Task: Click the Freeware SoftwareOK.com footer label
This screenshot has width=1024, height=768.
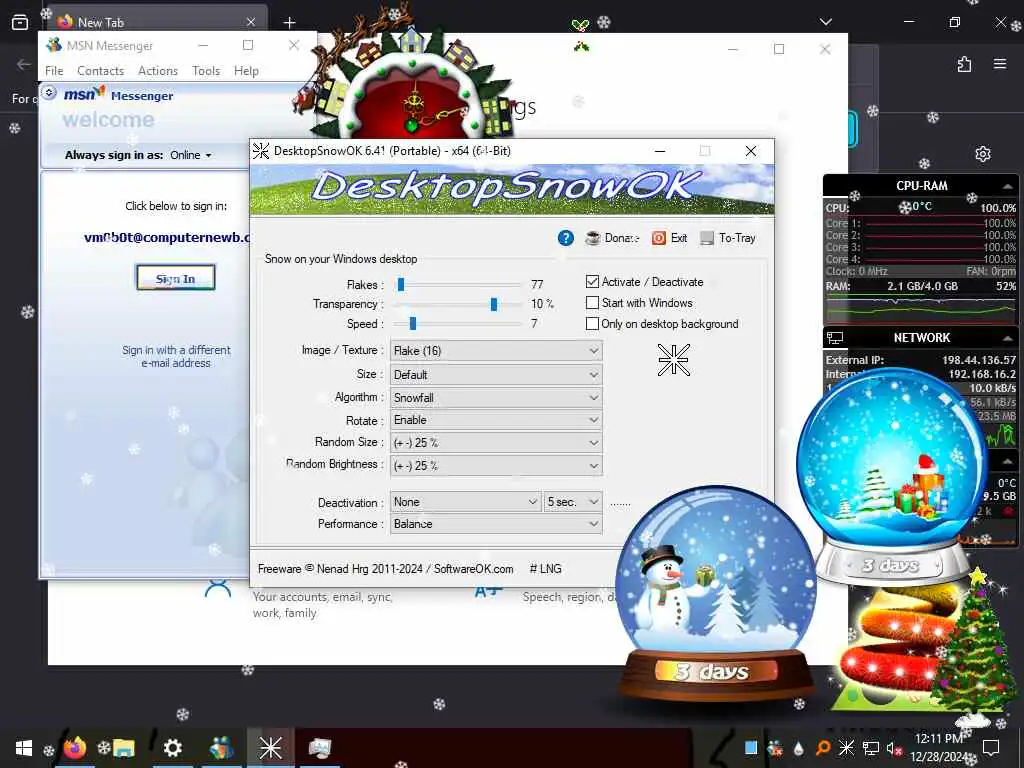Action: (385, 569)
